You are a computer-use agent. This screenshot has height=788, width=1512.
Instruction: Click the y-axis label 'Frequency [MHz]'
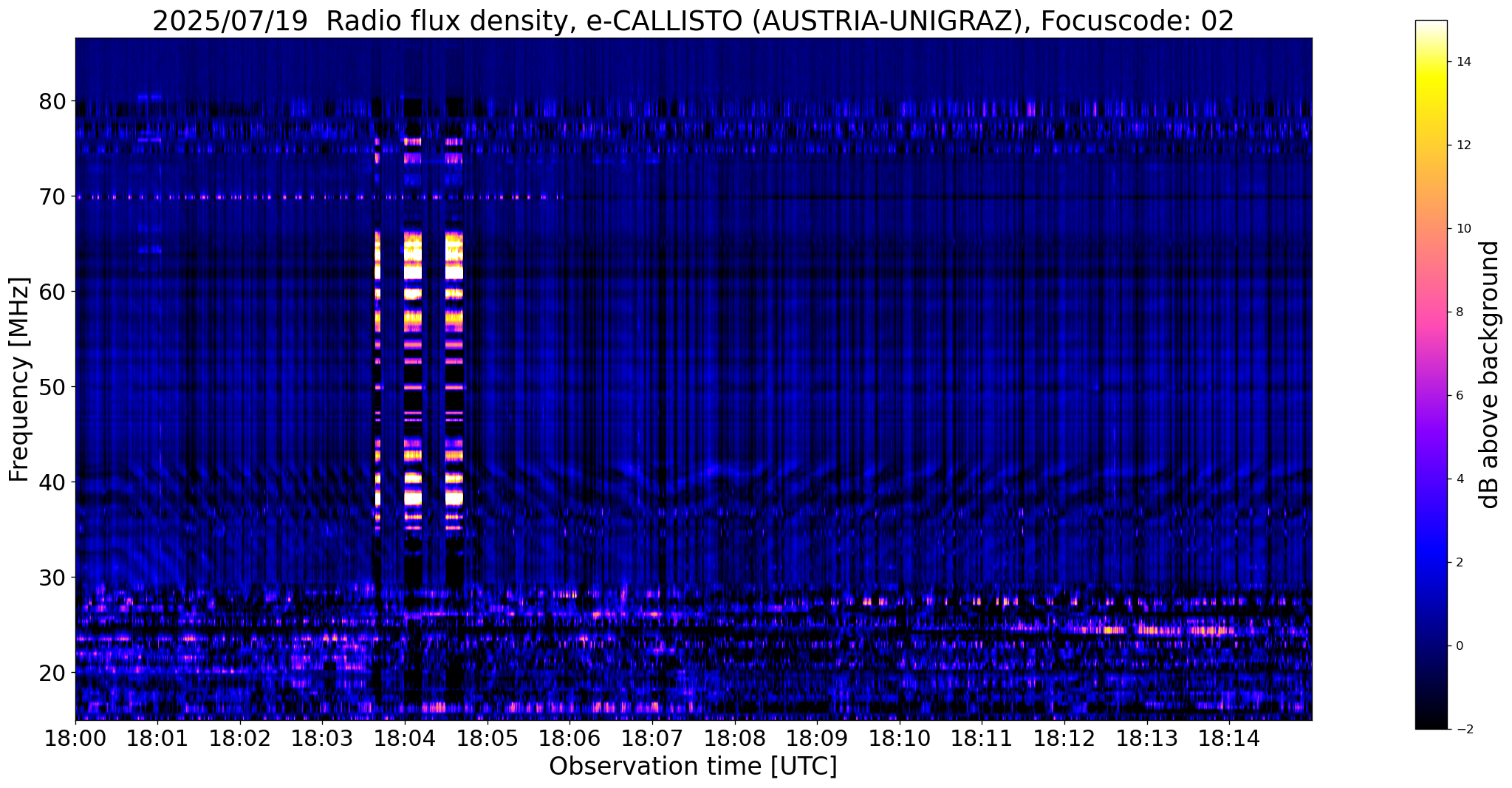[20, 380]
